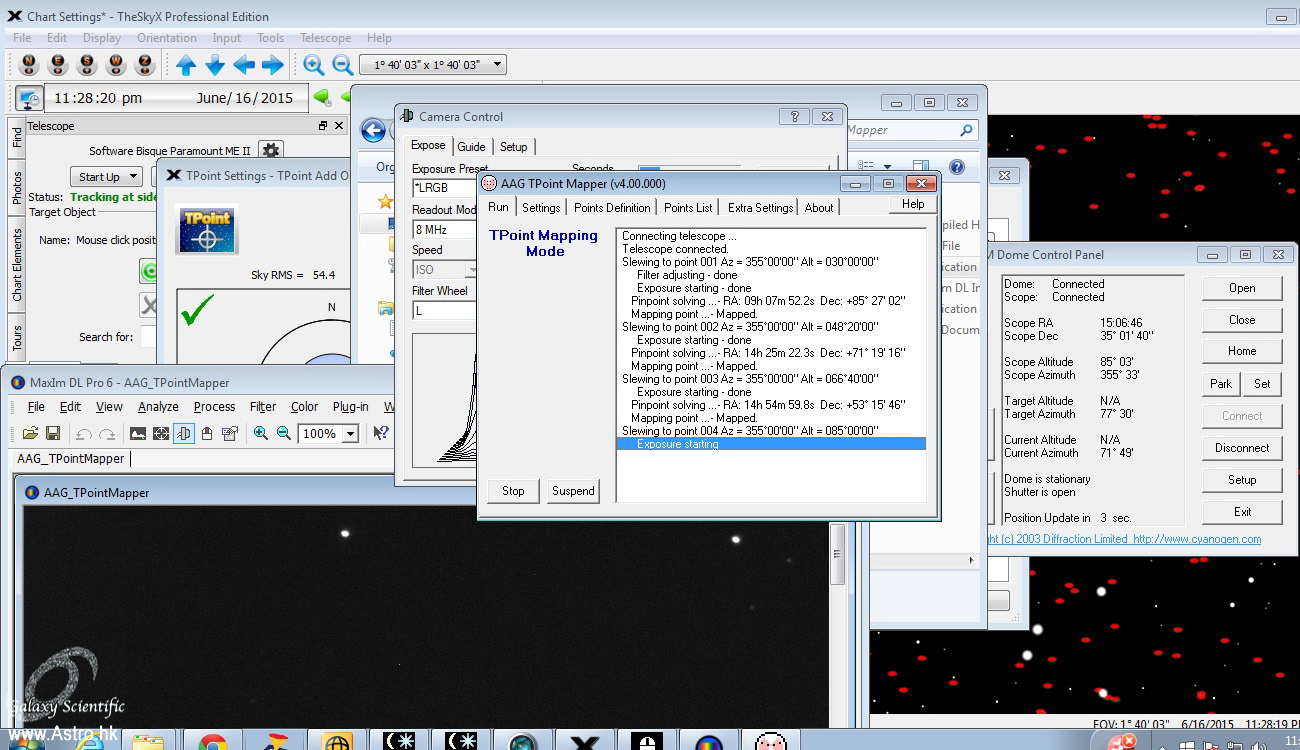The width and height of the screenshot is (1300, 750).
Task: Toggle the computer clock button in TheSkyX
Action: pyautogui.click(x=29, y=98)
